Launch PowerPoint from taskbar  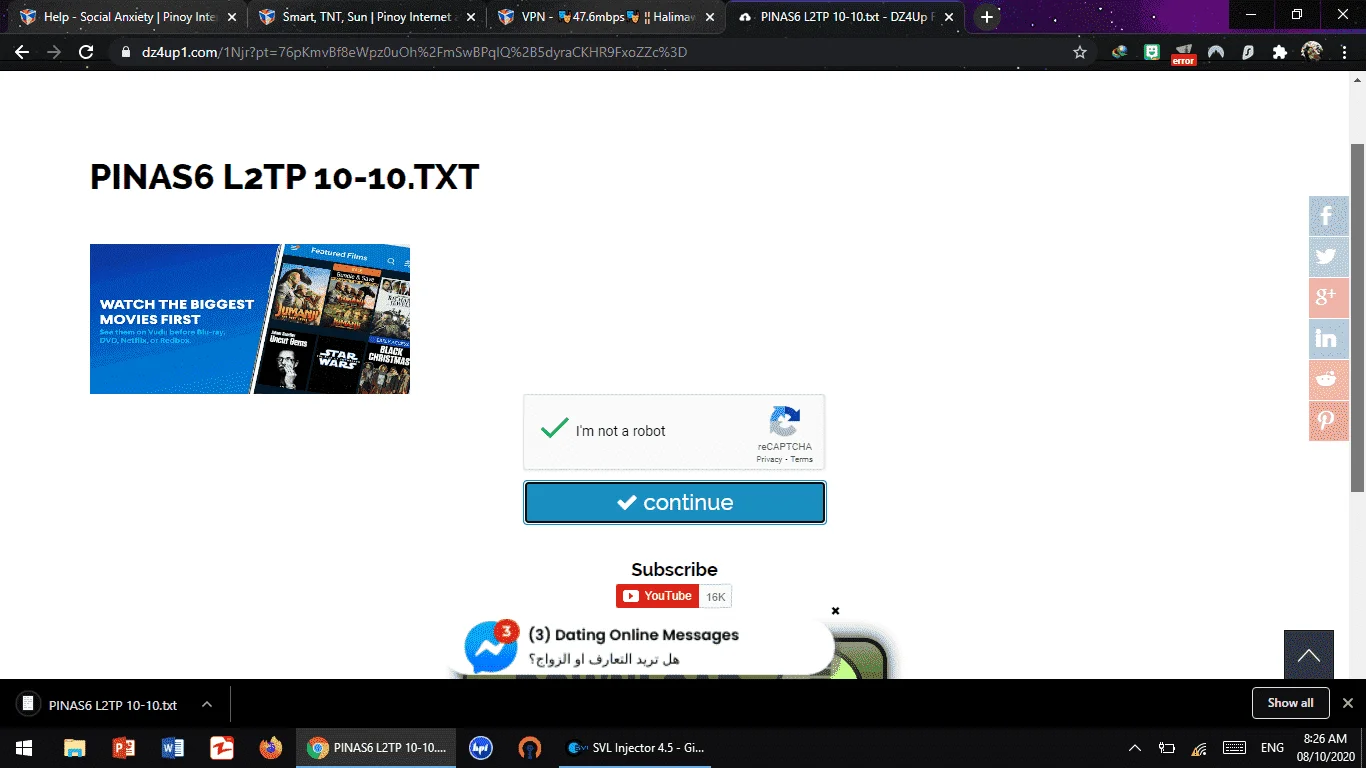(x=124, y=747)
